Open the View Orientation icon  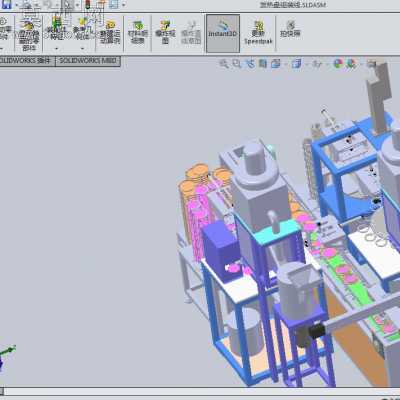point(276,63)
